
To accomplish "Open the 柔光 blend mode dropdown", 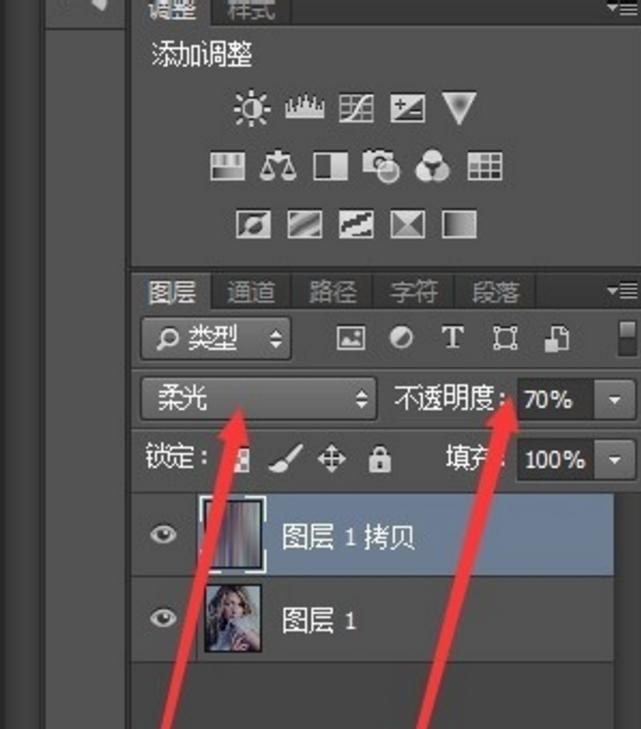I will 258,399.
